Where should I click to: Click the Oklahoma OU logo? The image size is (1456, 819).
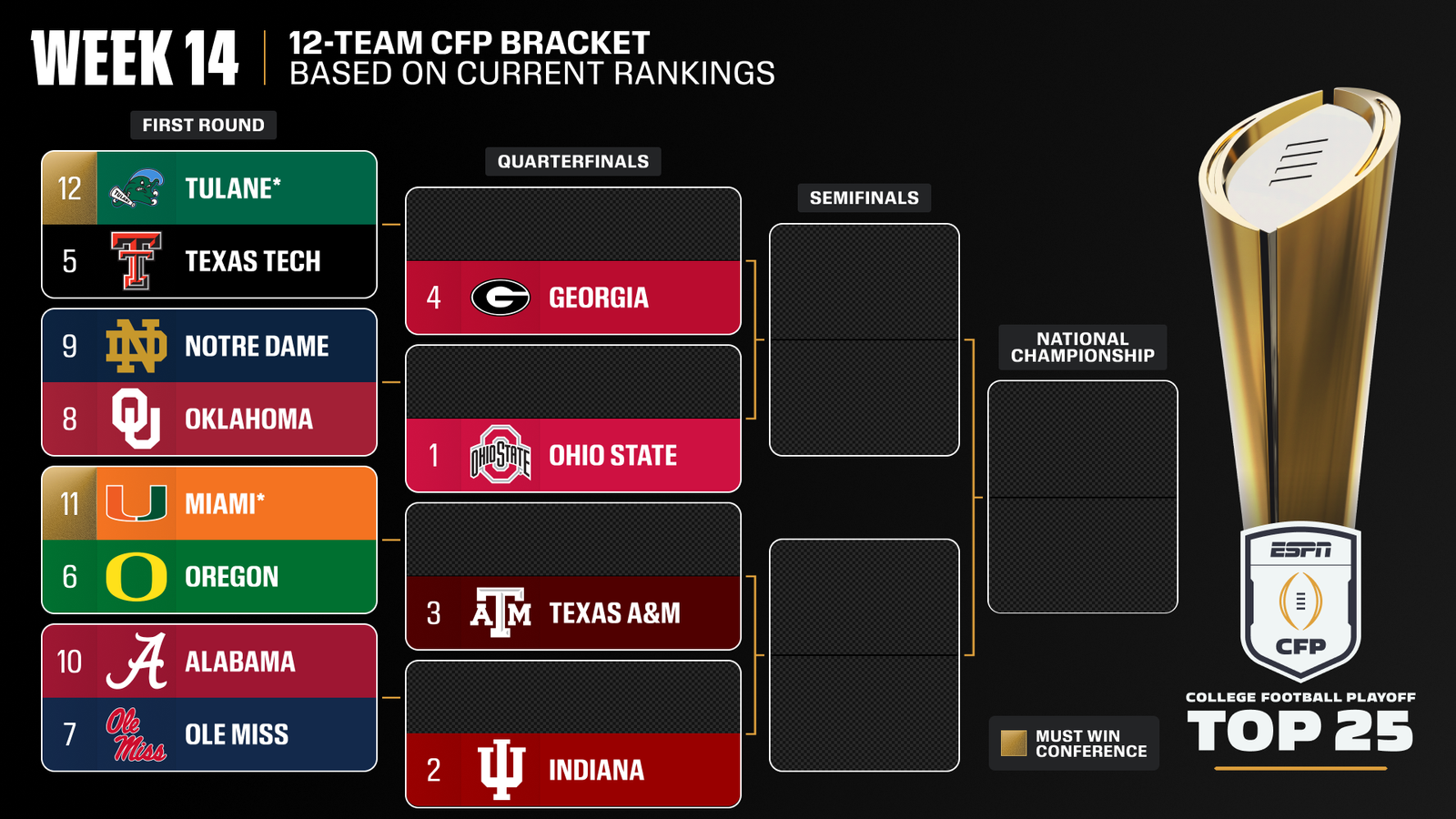coord(136,419)
